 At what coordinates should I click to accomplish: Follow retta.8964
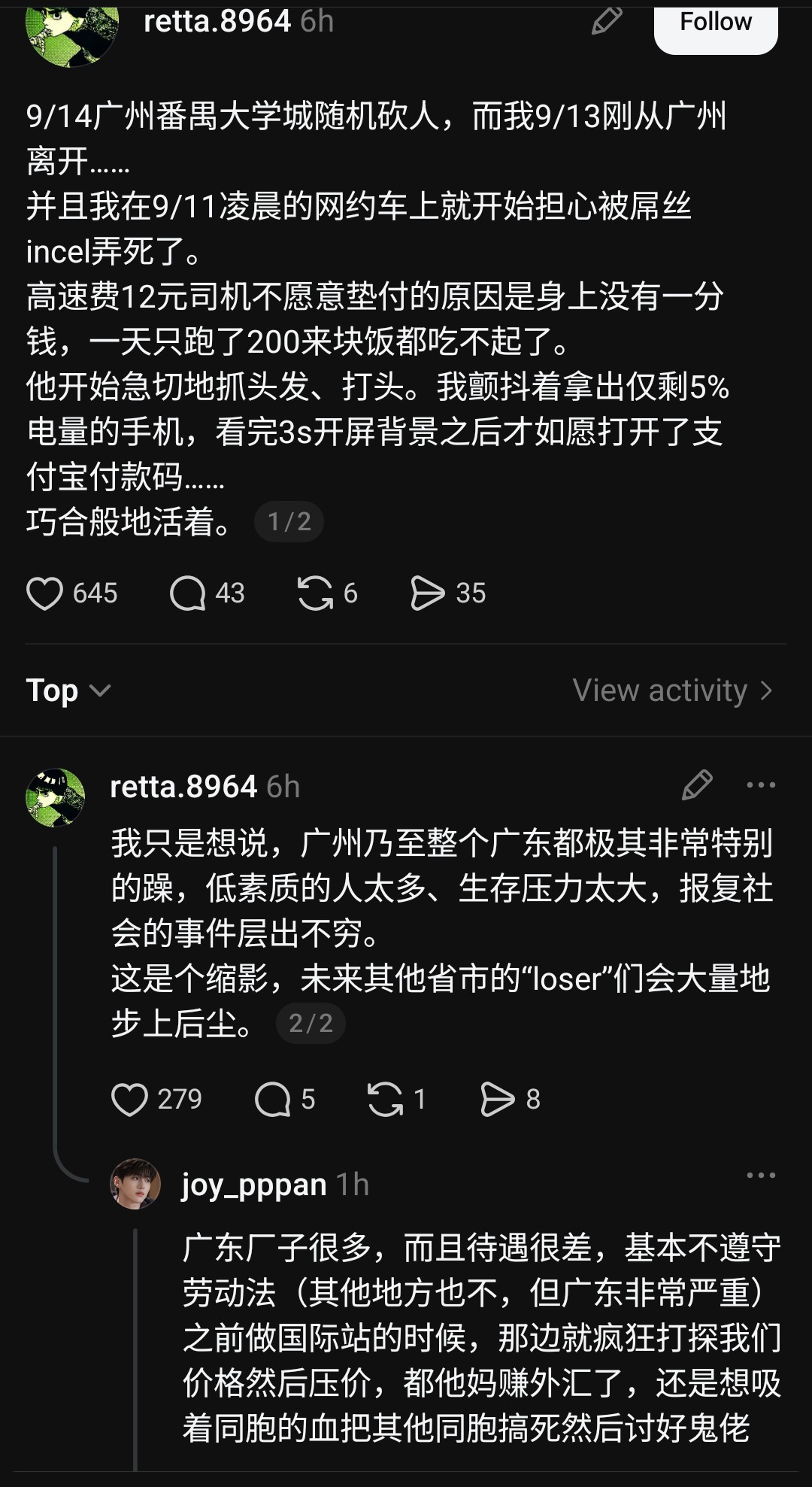pos(716,24)
